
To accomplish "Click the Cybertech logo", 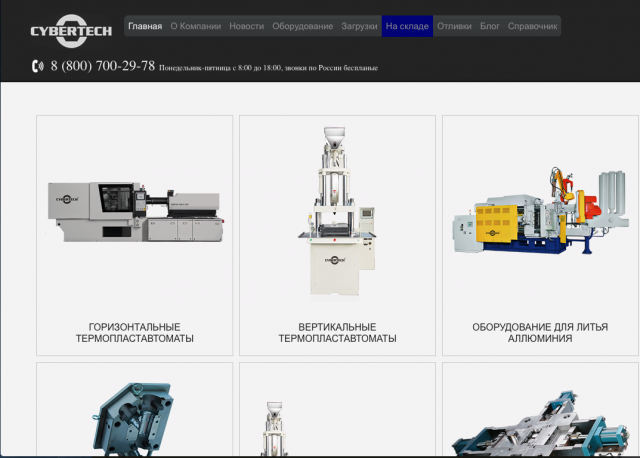I will (71, 31).
